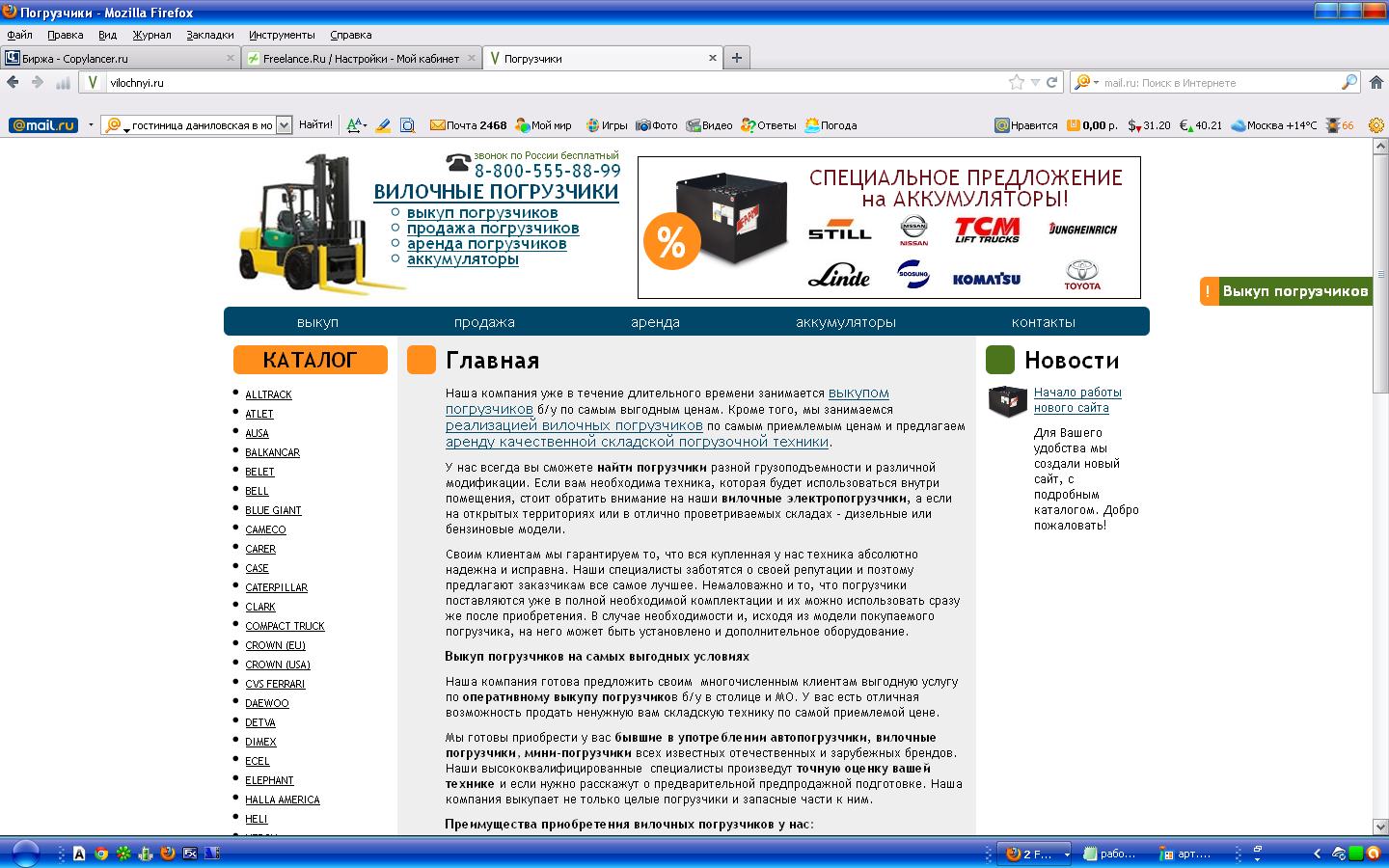1389x868 pixels.
Task: Switch to the Freelance.Ru tab
Action: point(361,58)
